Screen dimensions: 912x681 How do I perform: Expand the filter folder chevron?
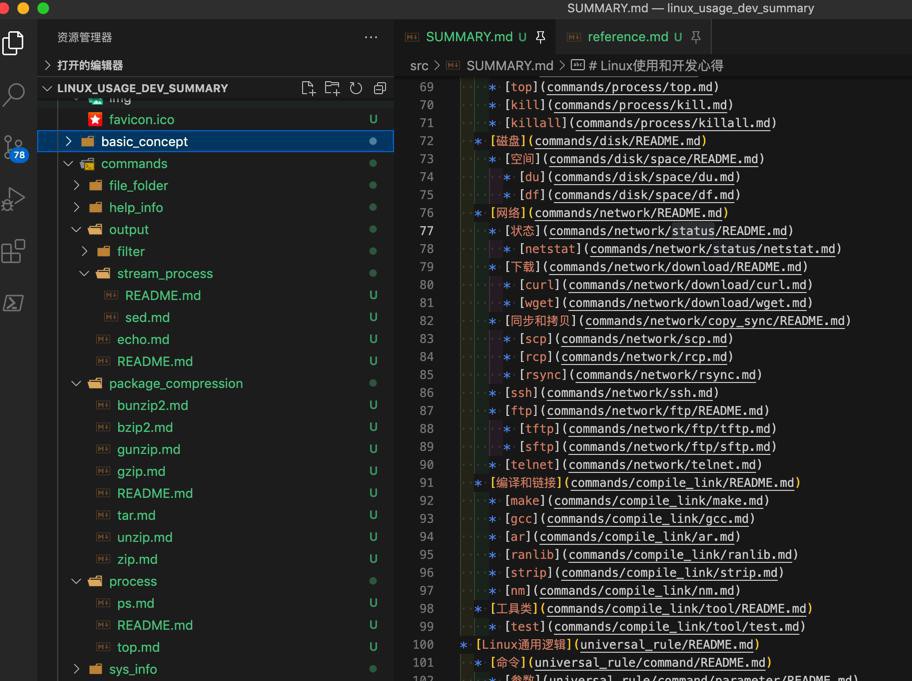pos(84,251)
